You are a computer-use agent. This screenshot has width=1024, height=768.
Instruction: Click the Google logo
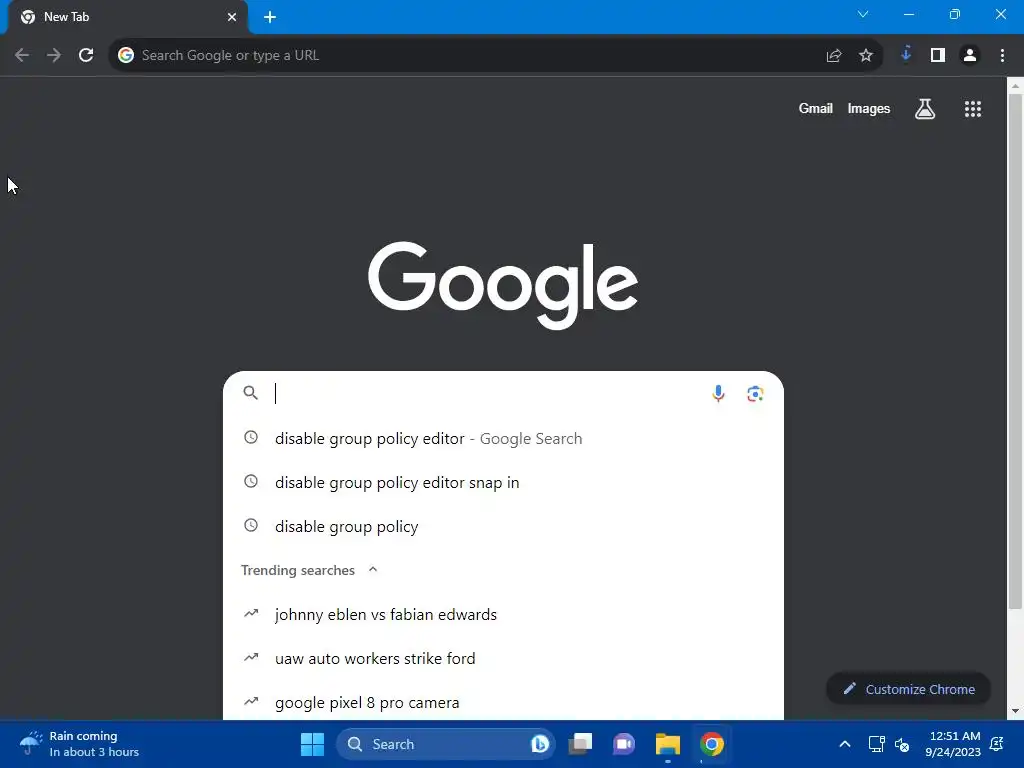(503, 285)
